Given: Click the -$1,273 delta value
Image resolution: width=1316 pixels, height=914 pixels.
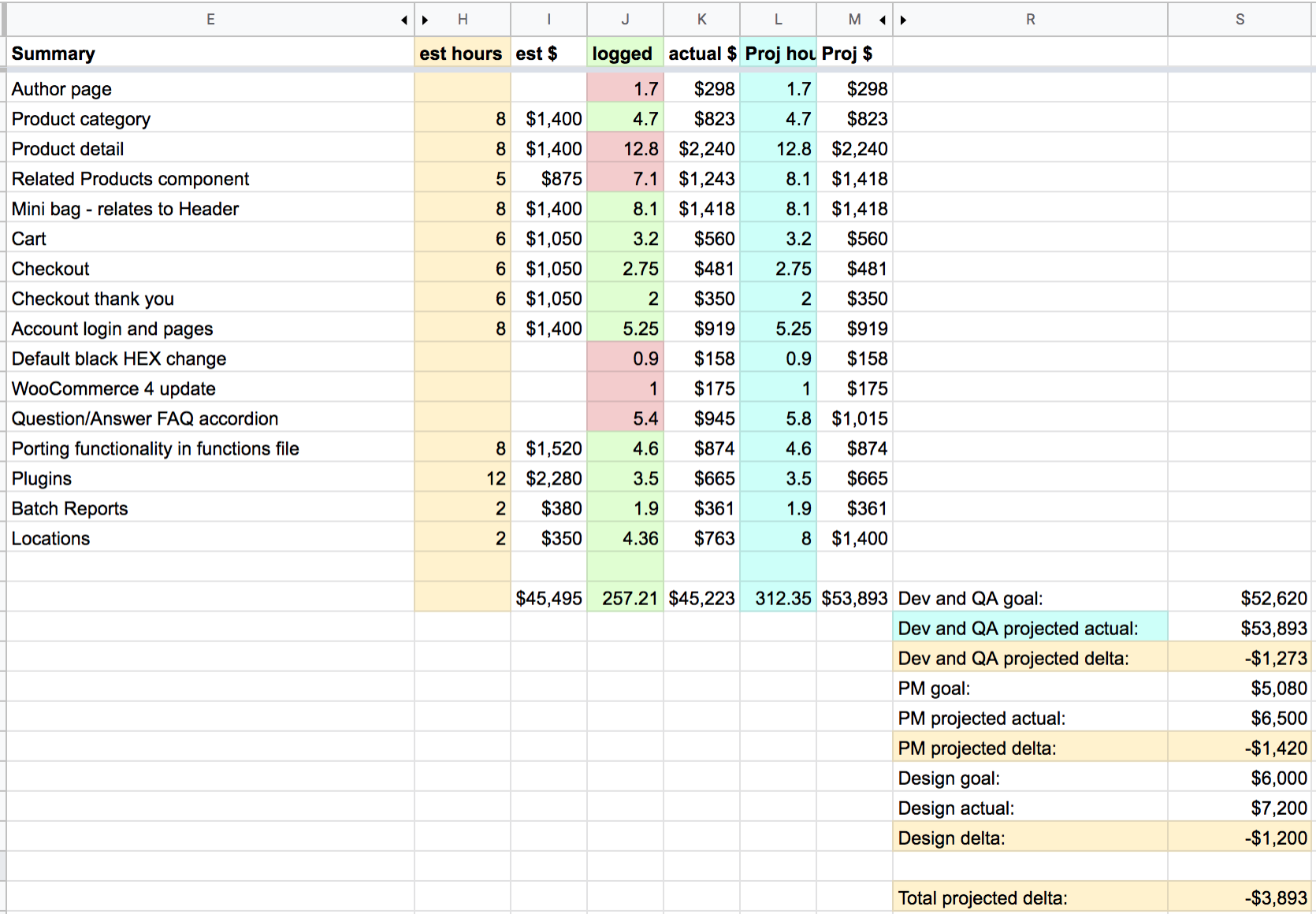Looking at the screenshot, I should pyautogui.click(x=1240, y=657).
